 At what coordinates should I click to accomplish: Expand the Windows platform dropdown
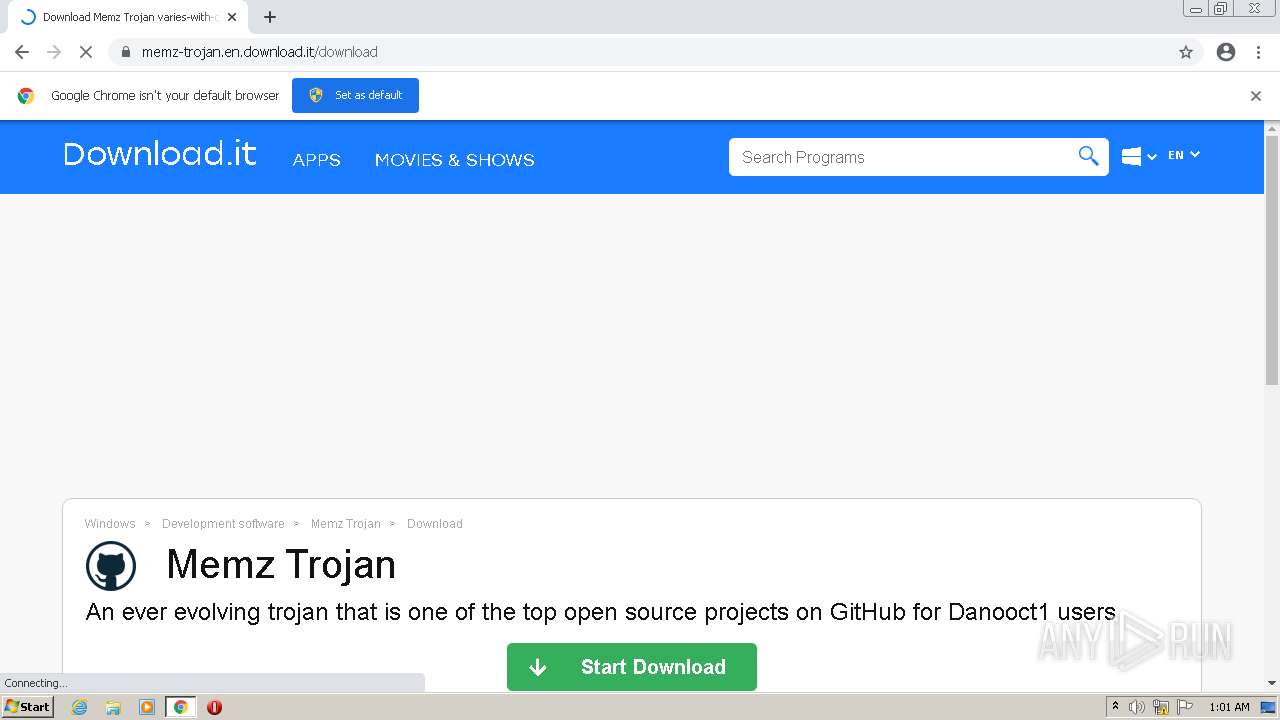click(1139, 156)
